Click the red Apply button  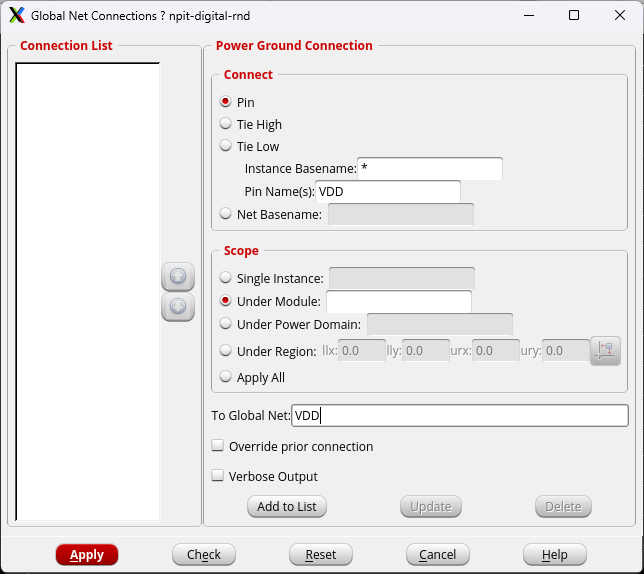[x=87, y=555]
